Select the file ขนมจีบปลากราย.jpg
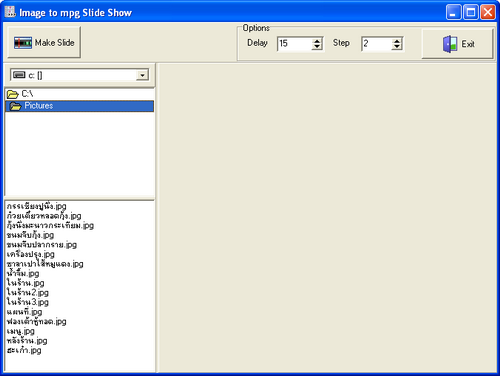 click(x=42, y=245)
